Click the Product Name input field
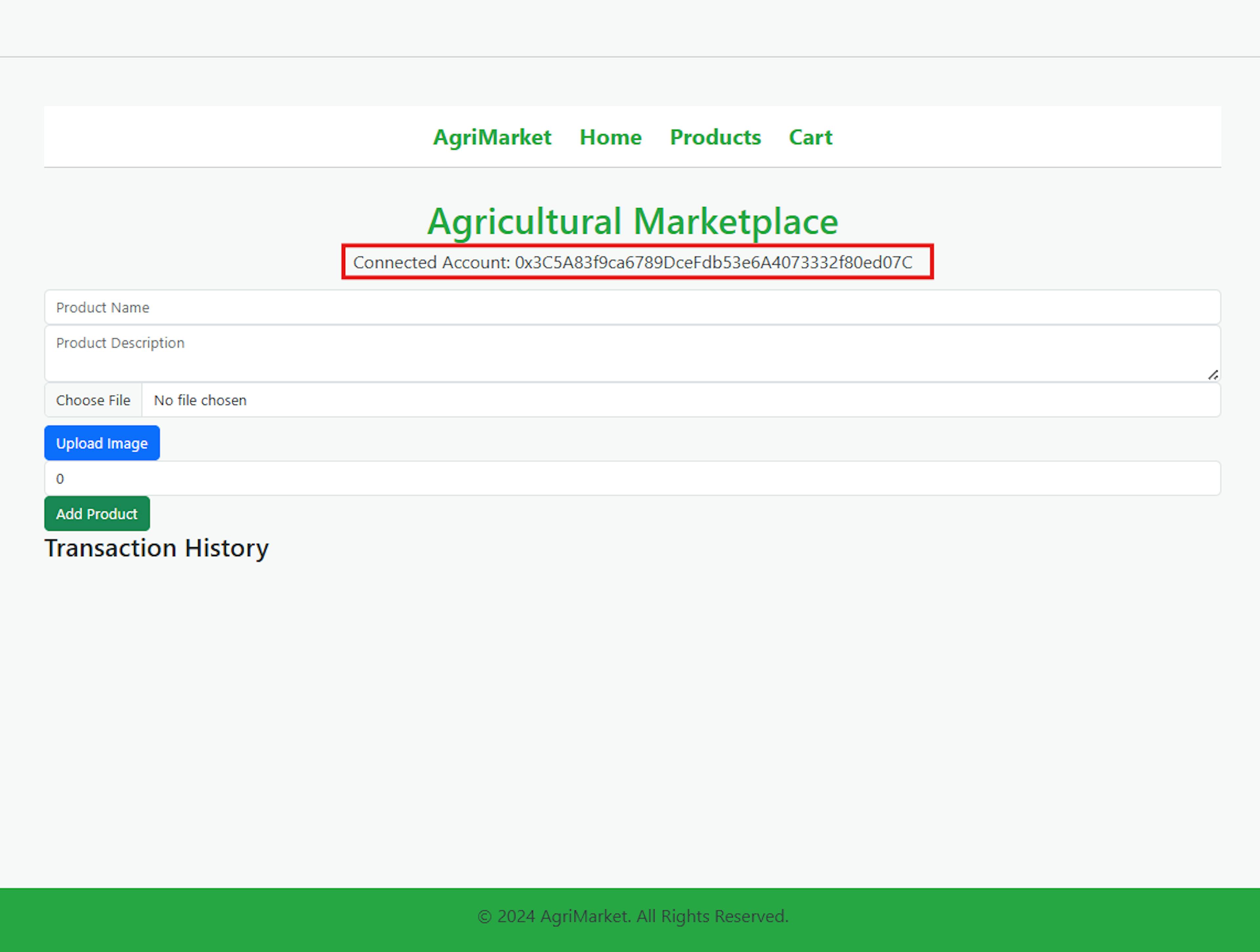Screen dimensions: 1260x952 (x=632, y=307)
